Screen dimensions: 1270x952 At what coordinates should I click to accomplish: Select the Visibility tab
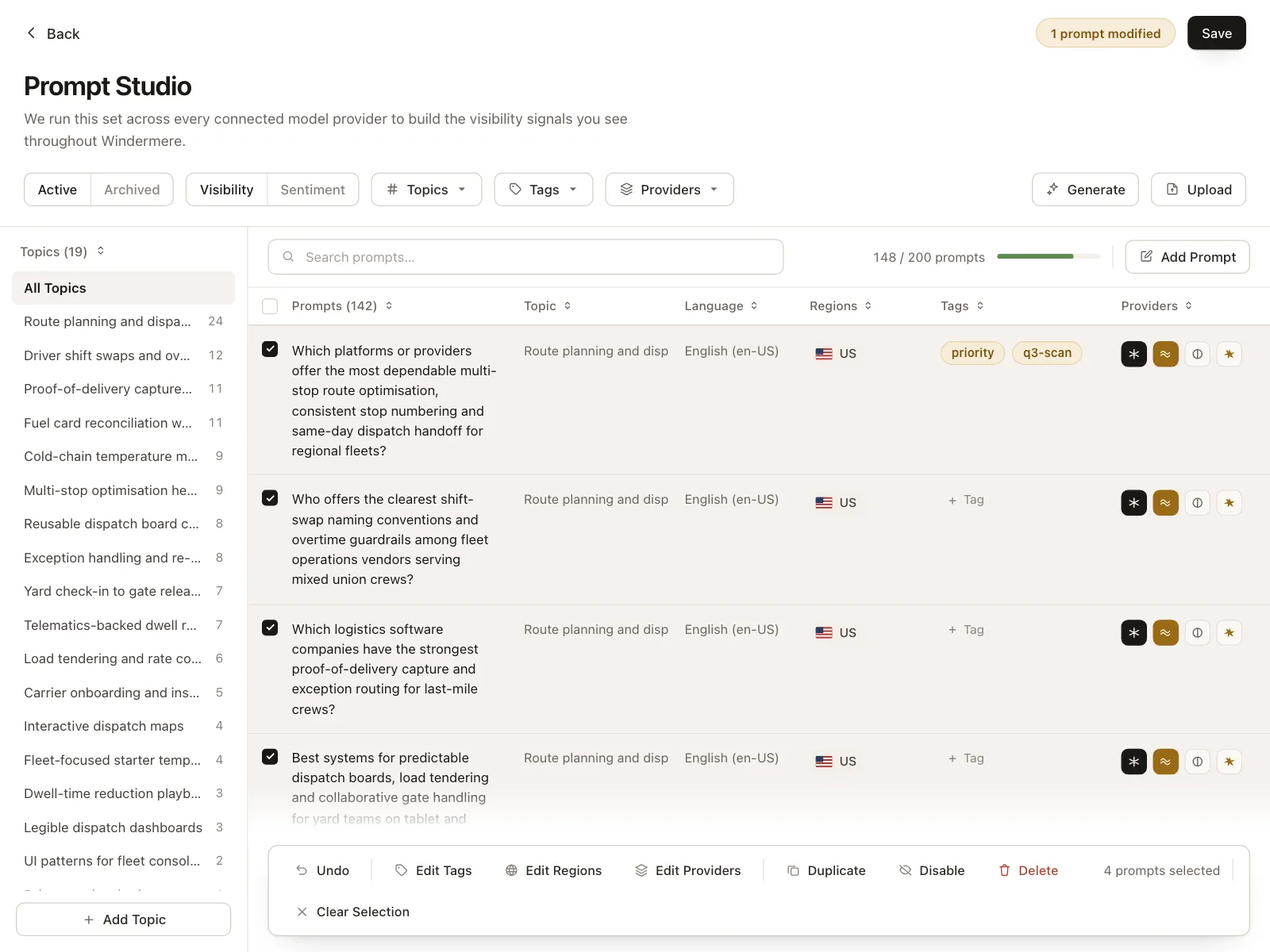(x=227, y=190)
